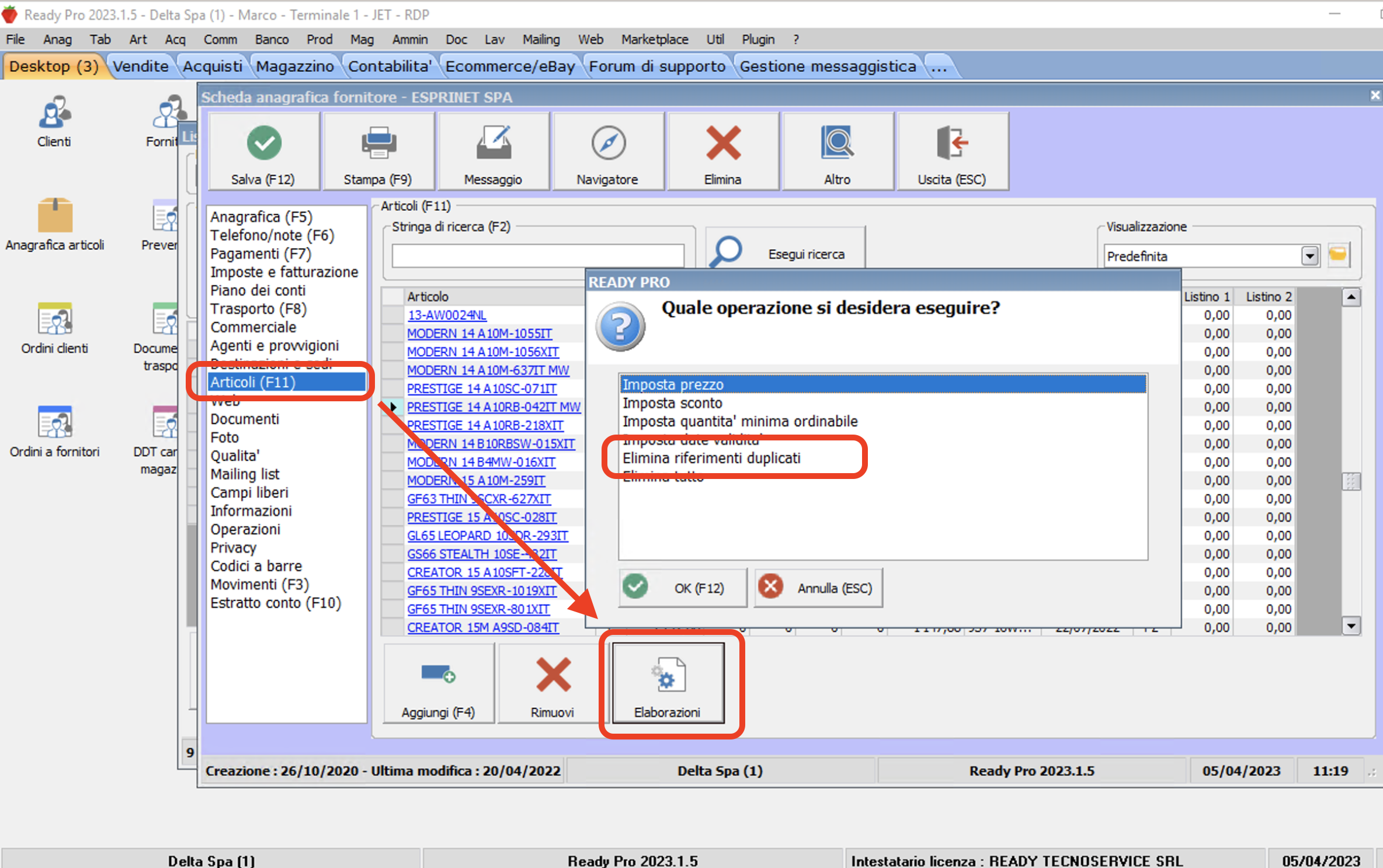Open article link 13-AW0024NL

(447, 315)
